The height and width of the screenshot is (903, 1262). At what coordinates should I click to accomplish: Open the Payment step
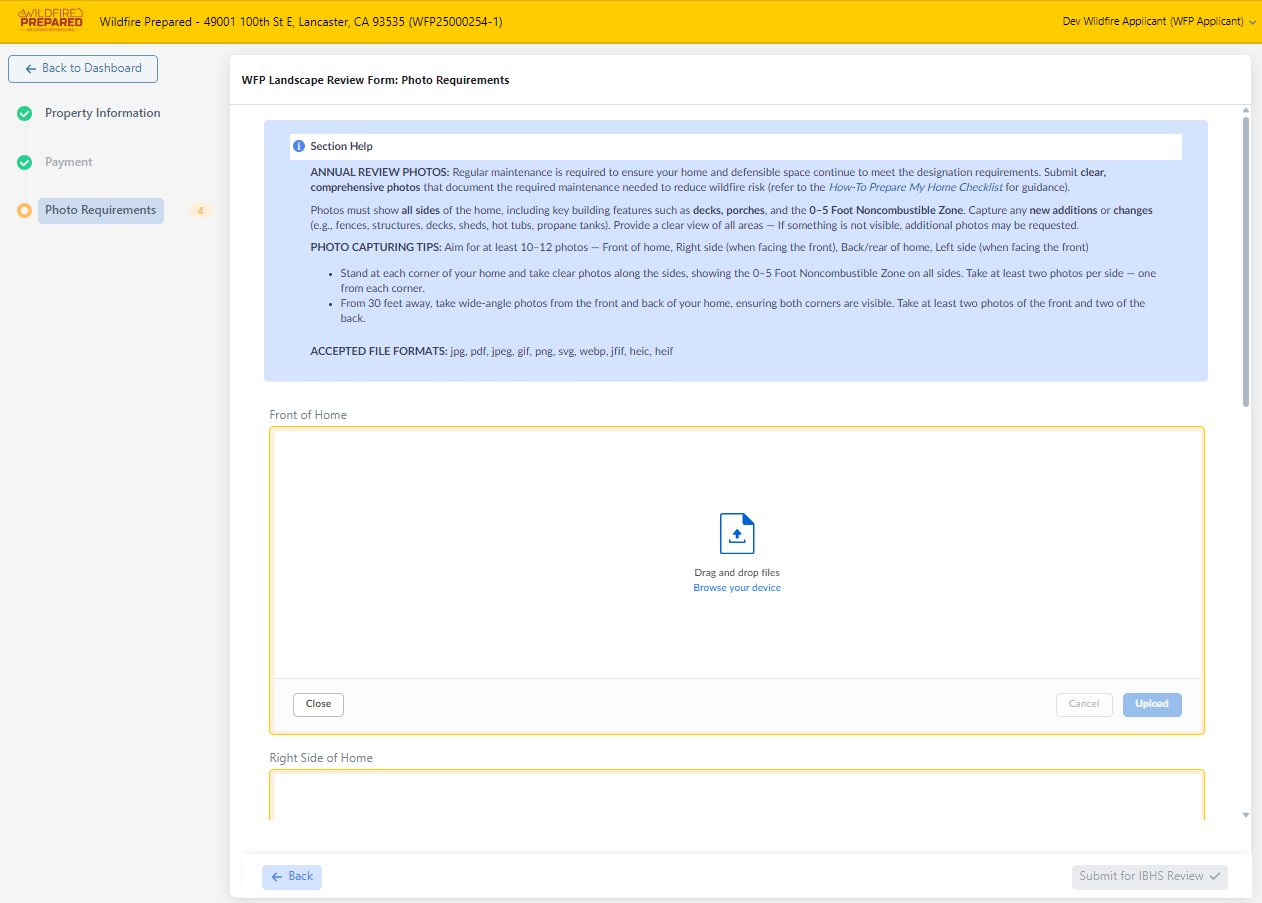pos(68,162)
